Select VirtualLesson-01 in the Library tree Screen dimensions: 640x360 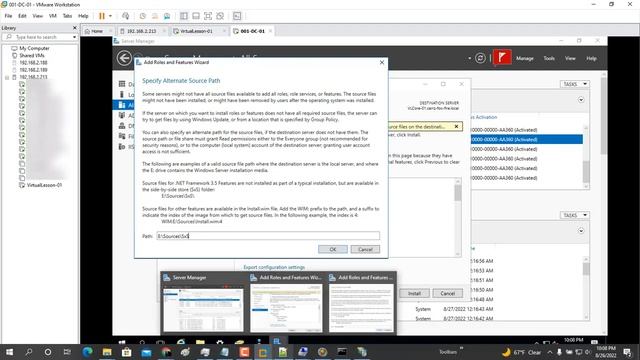coord(44,185)
